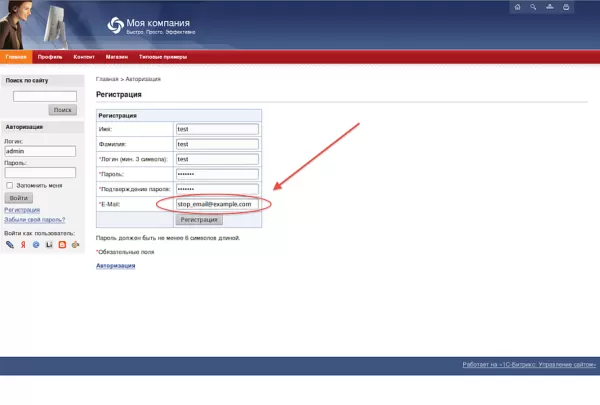This screenshot has width=600, height=405.
Task: Click the password length hint text
Action: [168, 238]
